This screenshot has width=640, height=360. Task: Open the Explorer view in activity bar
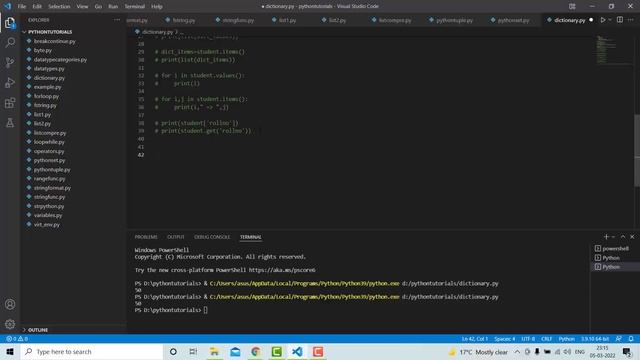(x=10, y=23)
